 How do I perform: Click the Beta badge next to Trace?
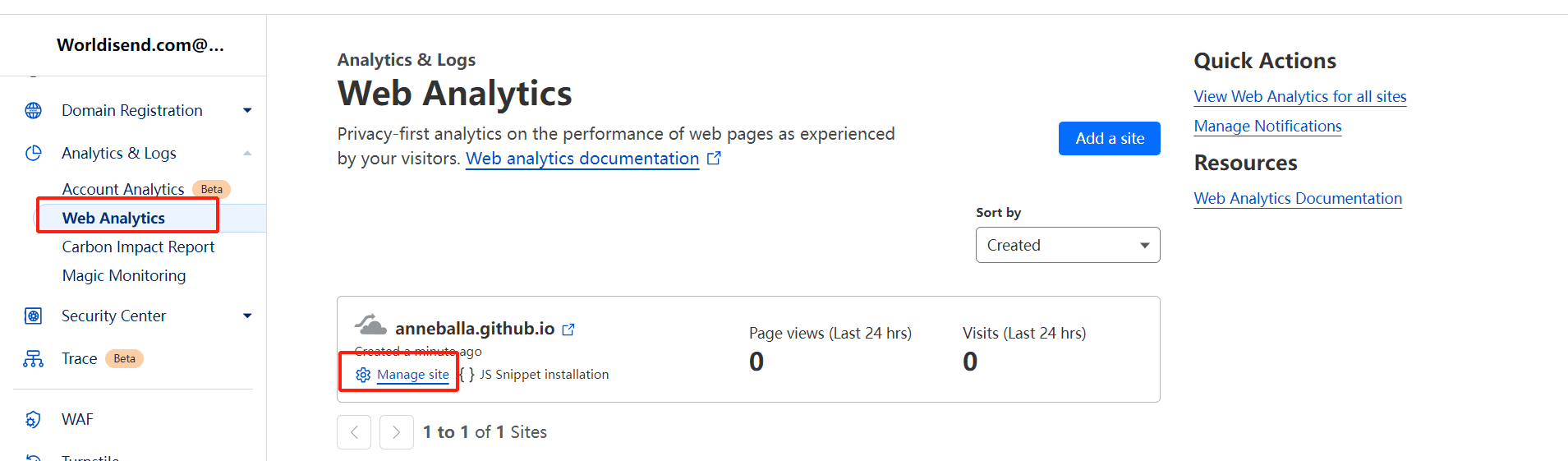click(124, 358)
